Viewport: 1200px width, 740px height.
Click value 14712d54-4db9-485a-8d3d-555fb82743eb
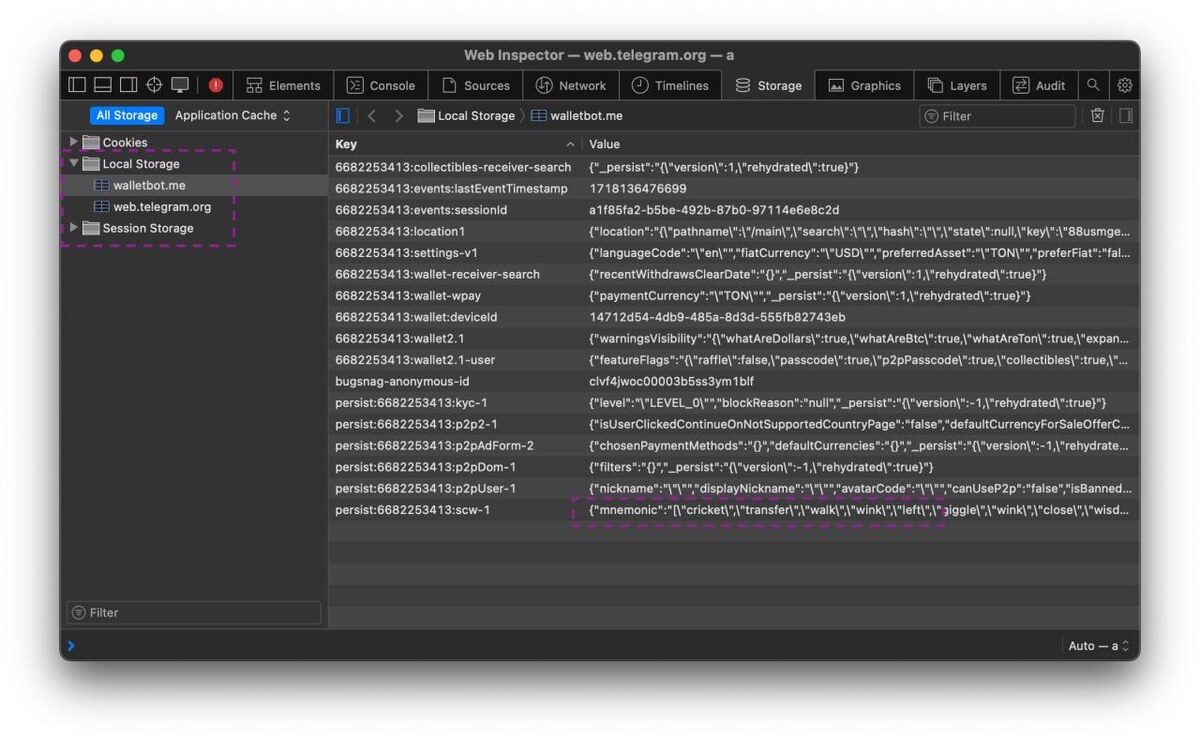717,317
